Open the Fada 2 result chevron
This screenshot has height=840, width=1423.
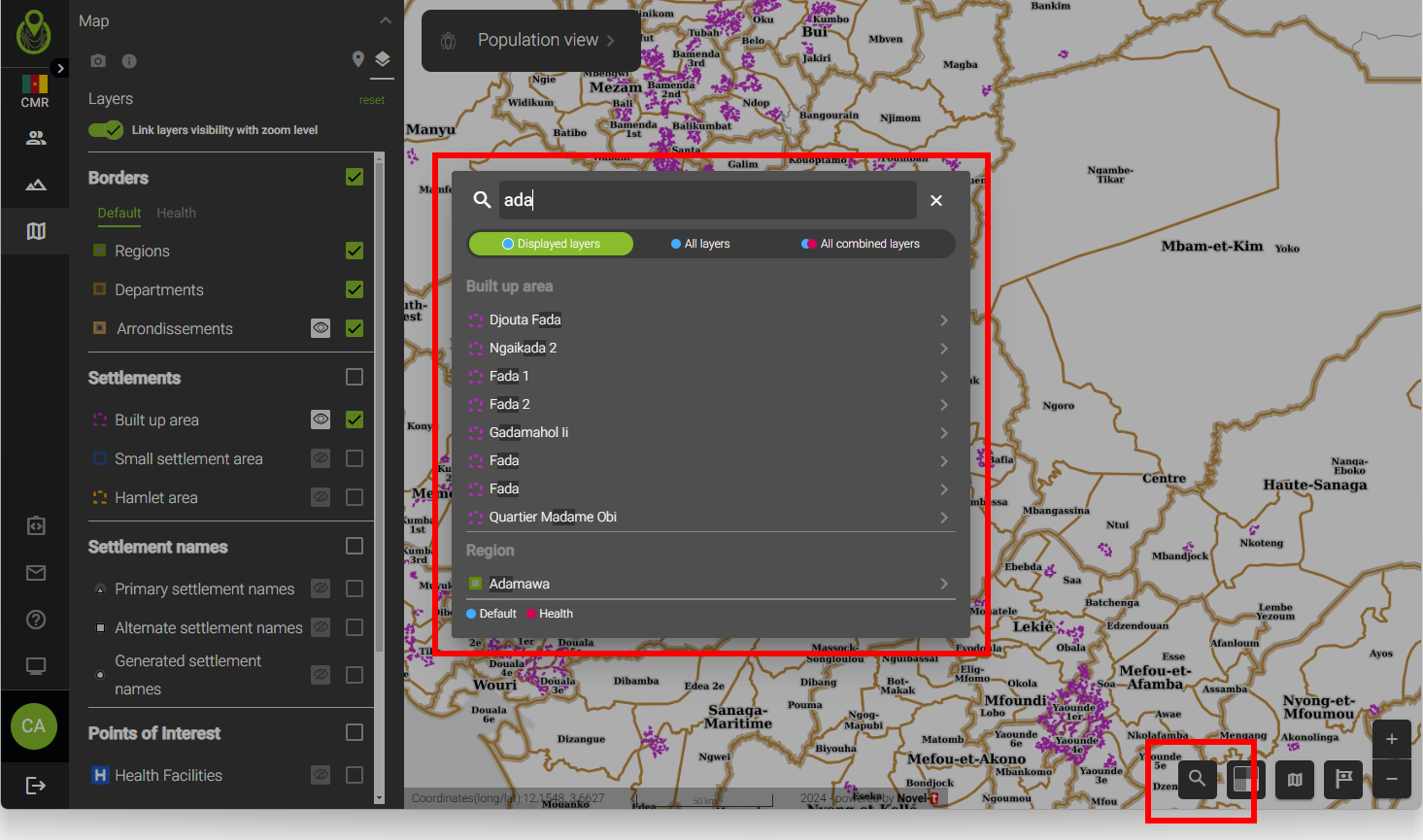point(943,405)
